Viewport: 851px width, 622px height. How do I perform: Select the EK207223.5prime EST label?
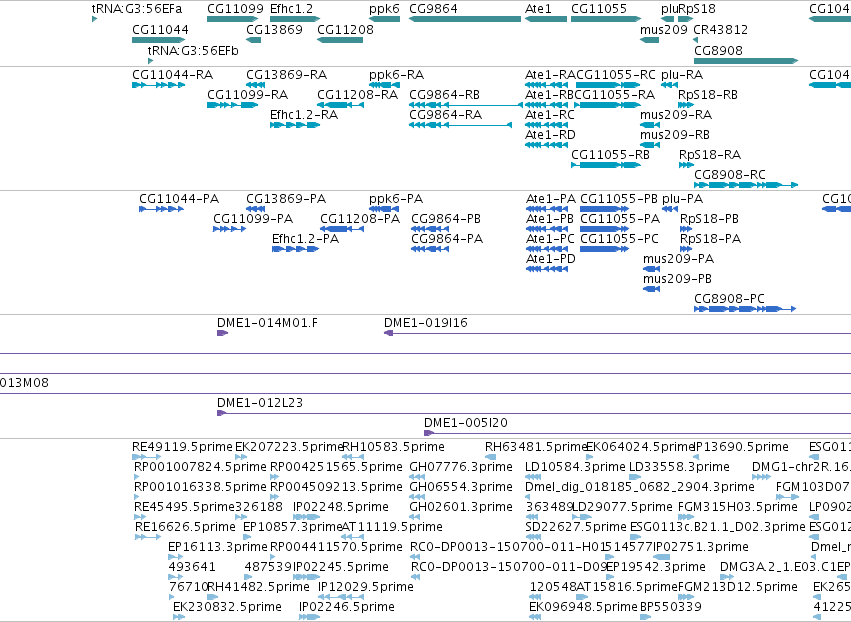point(290,447)
